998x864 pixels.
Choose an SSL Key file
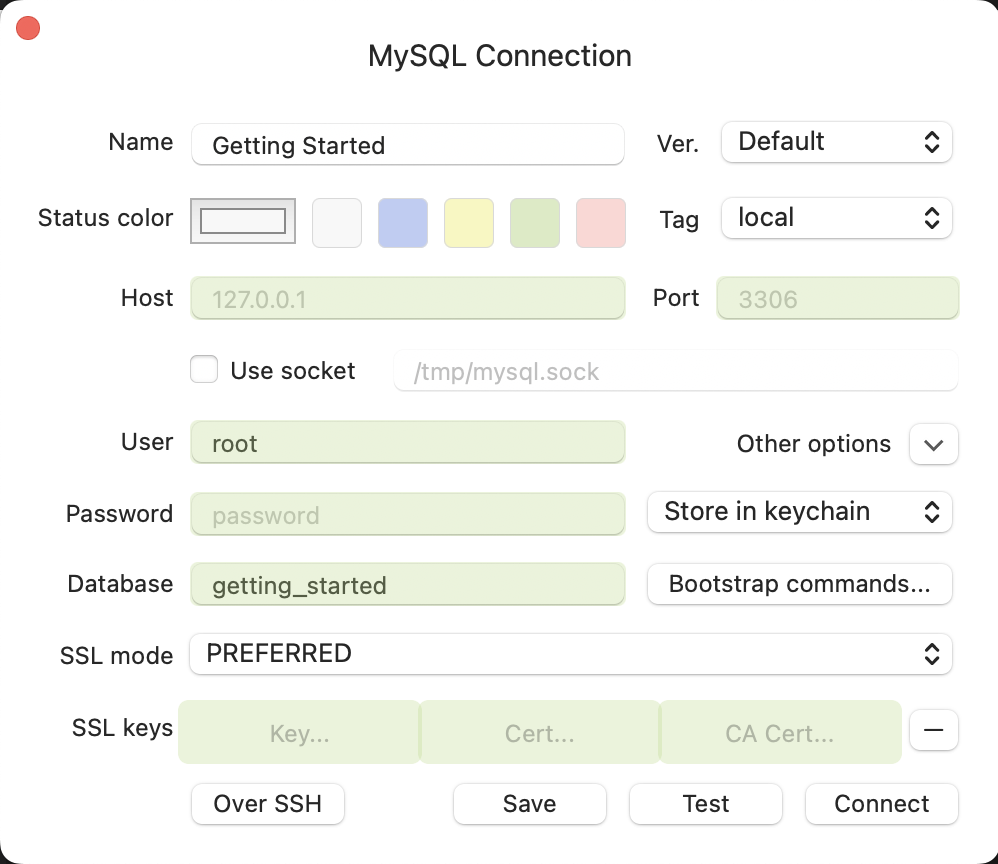tap(298, 732)
